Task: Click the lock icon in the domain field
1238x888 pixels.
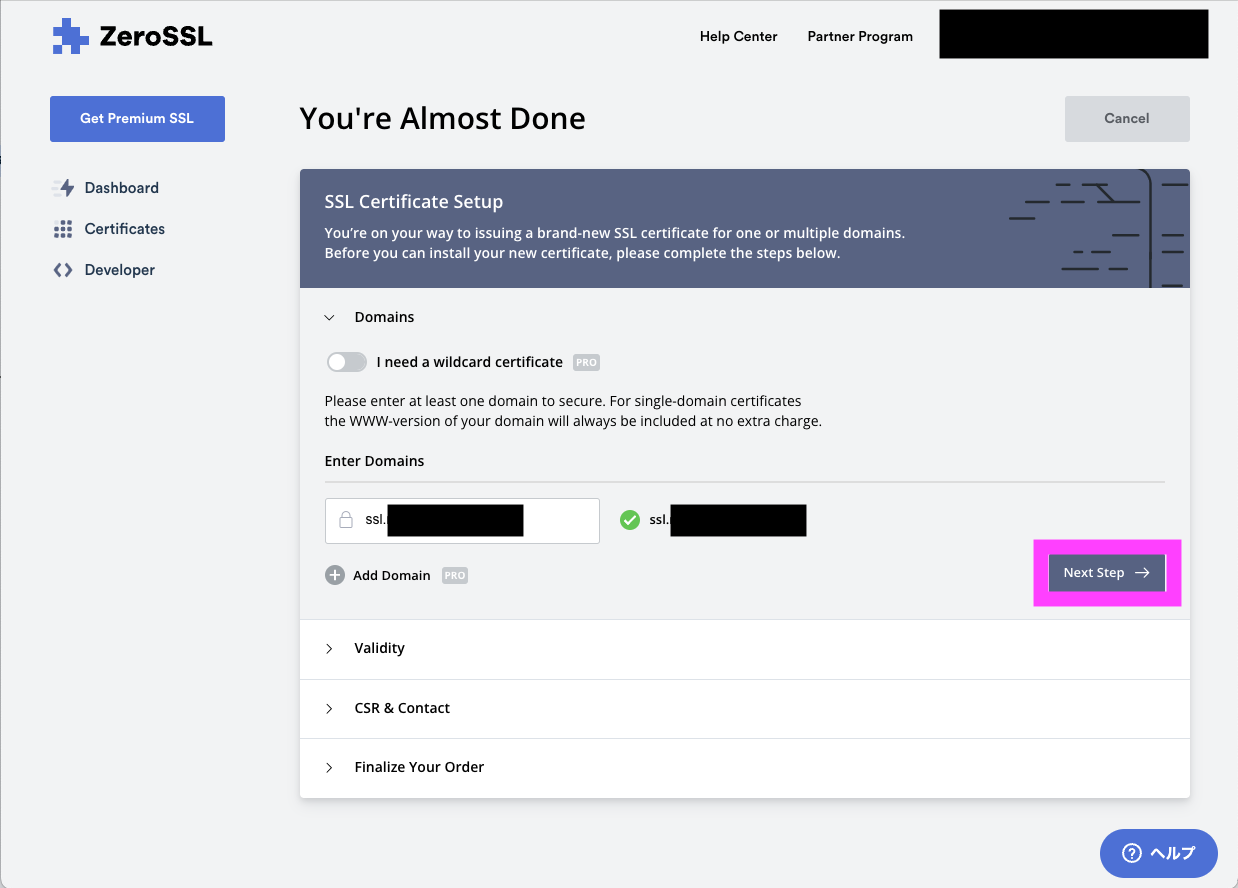Action: click(x=345, y=520)
